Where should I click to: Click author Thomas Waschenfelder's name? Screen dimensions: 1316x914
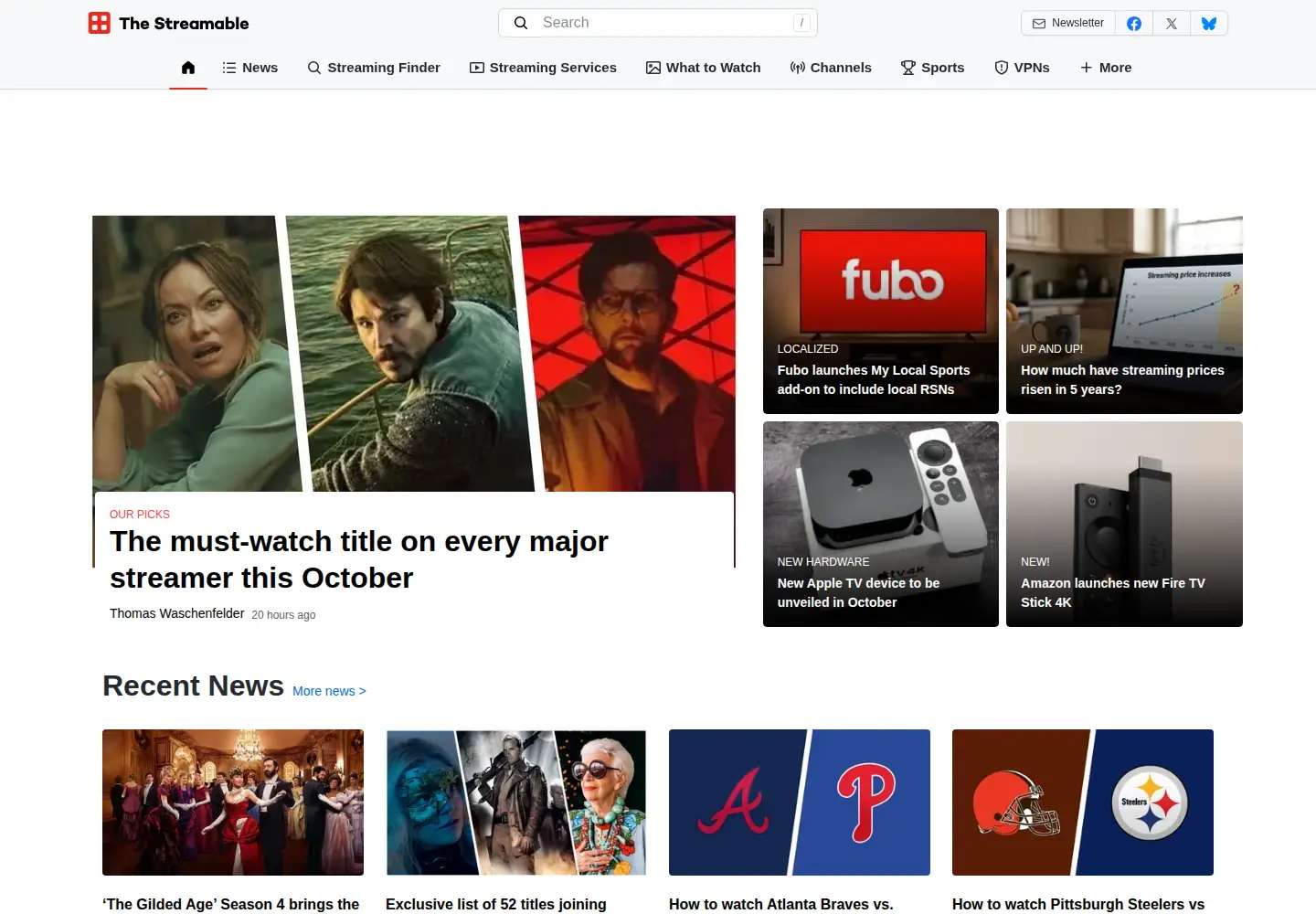point(177,613)
